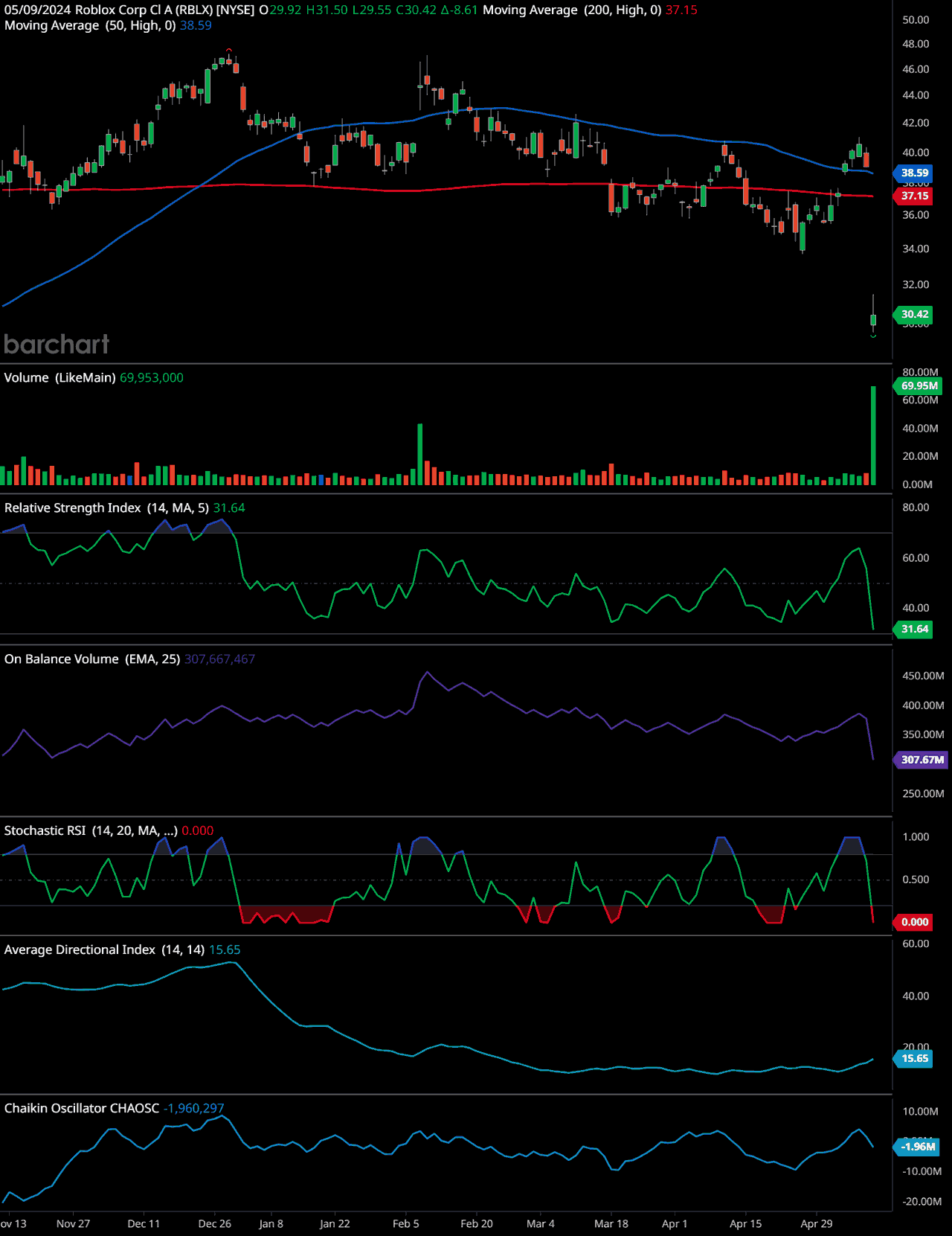This screenshot has width=952, height=1236.
Task: Click the 50.00 price axis label
Action: (916, 20)
